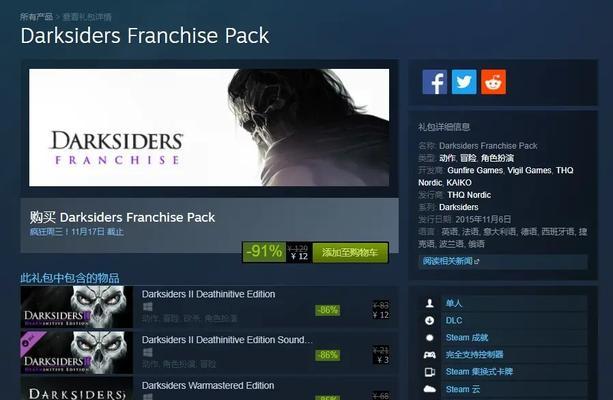Share the pack on Twitter
Screen dimensions: 613x400
pos(464,82)
